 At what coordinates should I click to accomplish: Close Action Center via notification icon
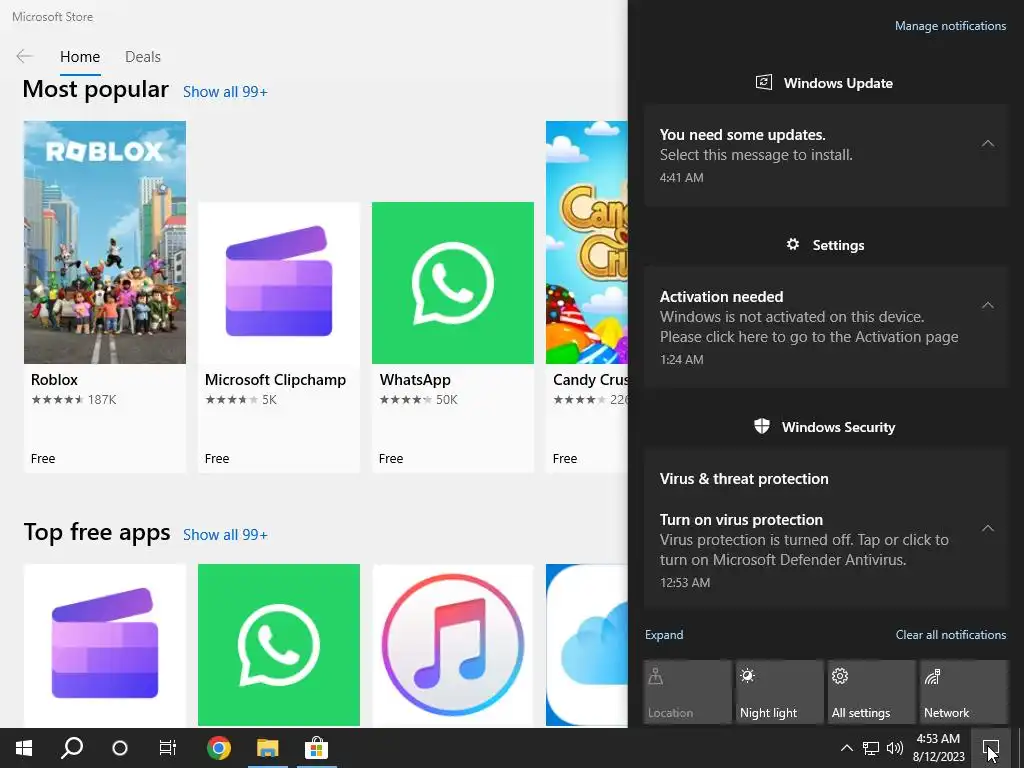click(x=991, y=748)
